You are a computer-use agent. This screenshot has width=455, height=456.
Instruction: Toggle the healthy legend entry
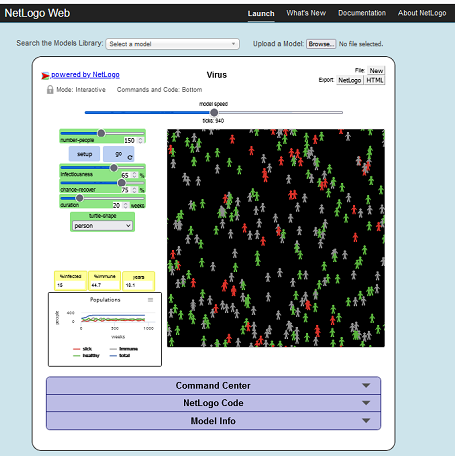pos(86,355)
